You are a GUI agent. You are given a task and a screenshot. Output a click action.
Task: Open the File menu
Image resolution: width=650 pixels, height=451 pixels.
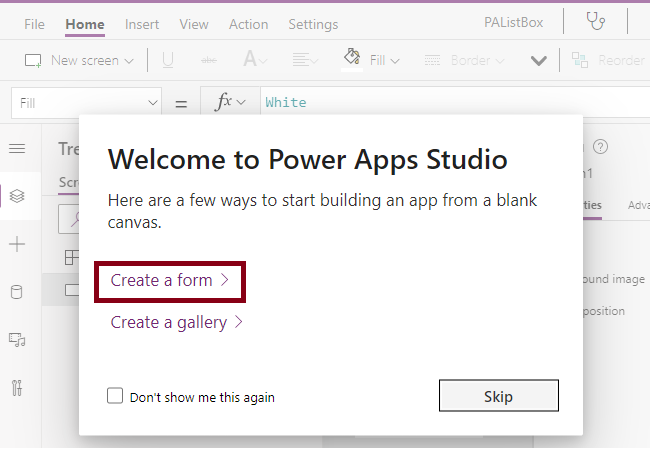click(x=34, y=24)
